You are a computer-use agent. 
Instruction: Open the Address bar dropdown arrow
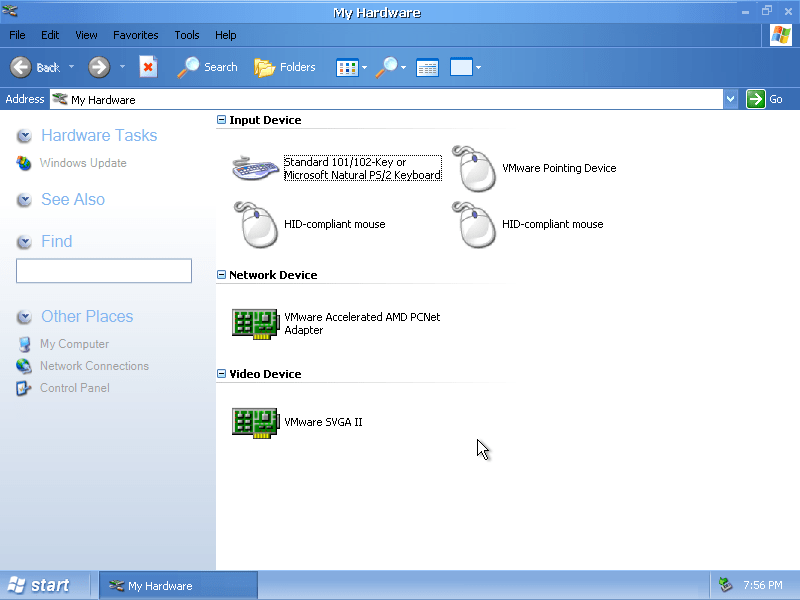coord(730,99)
